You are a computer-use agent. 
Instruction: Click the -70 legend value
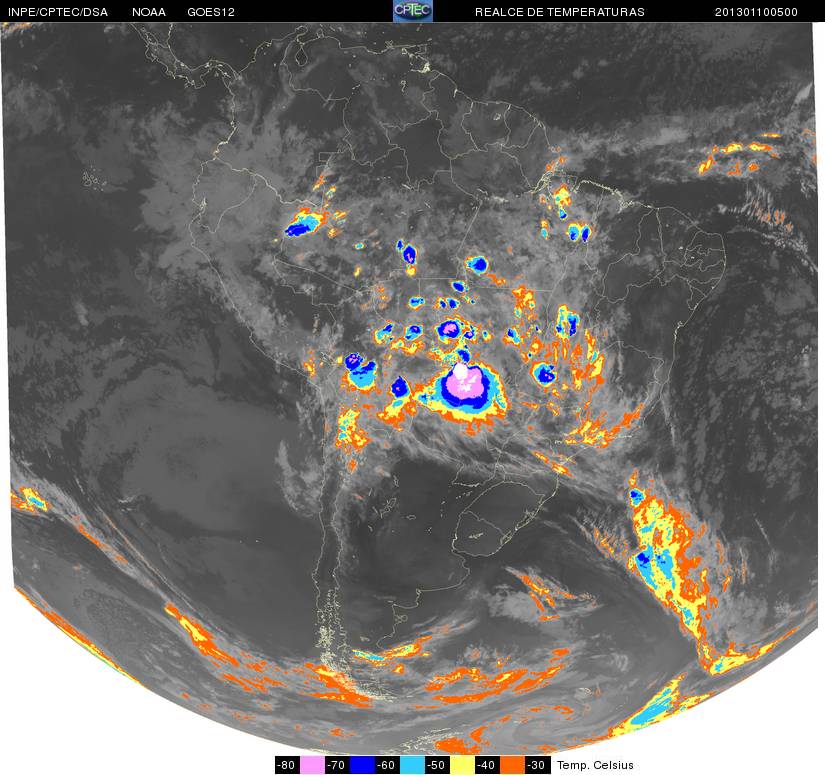tap(337, 764)
